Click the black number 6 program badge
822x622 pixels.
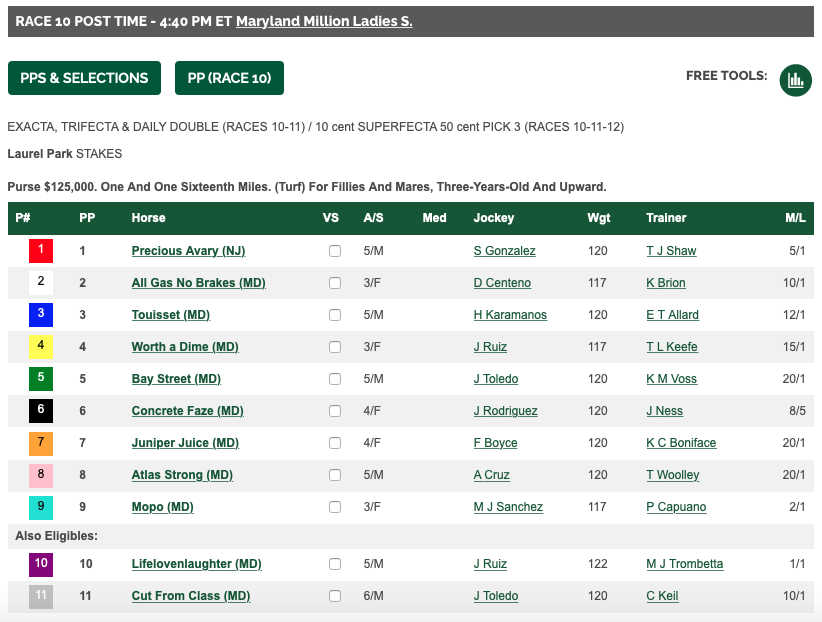[41, 410]
